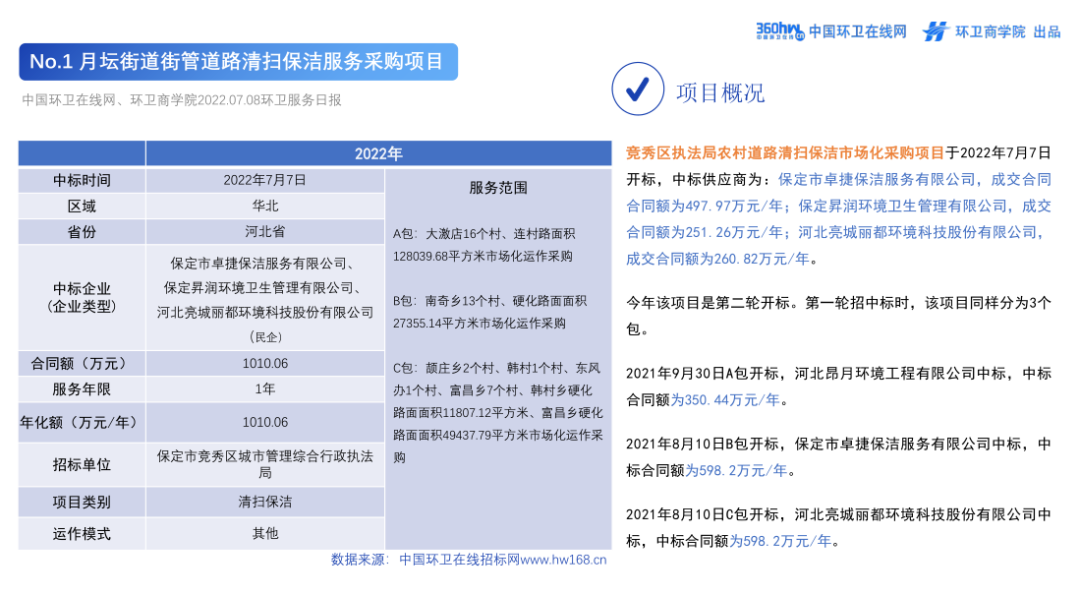Click the 2021年8月10日B包开标 paragraph
The height and width of the screenshot is (595, 1080).
click(839, 457)
